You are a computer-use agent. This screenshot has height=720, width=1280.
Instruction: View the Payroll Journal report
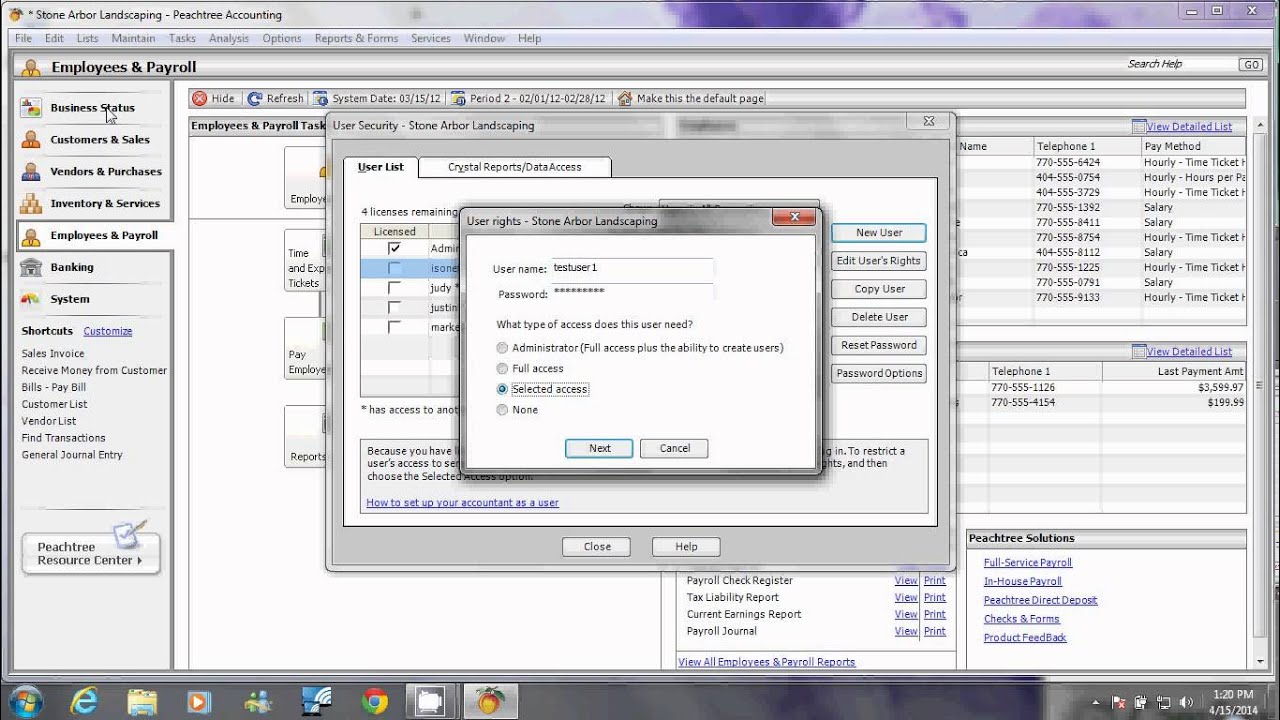tap(906, 631)
